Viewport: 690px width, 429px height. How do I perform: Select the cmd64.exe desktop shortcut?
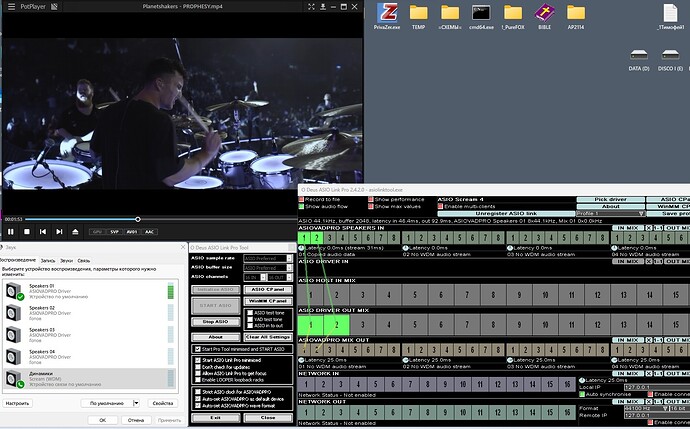coord(481,17)
